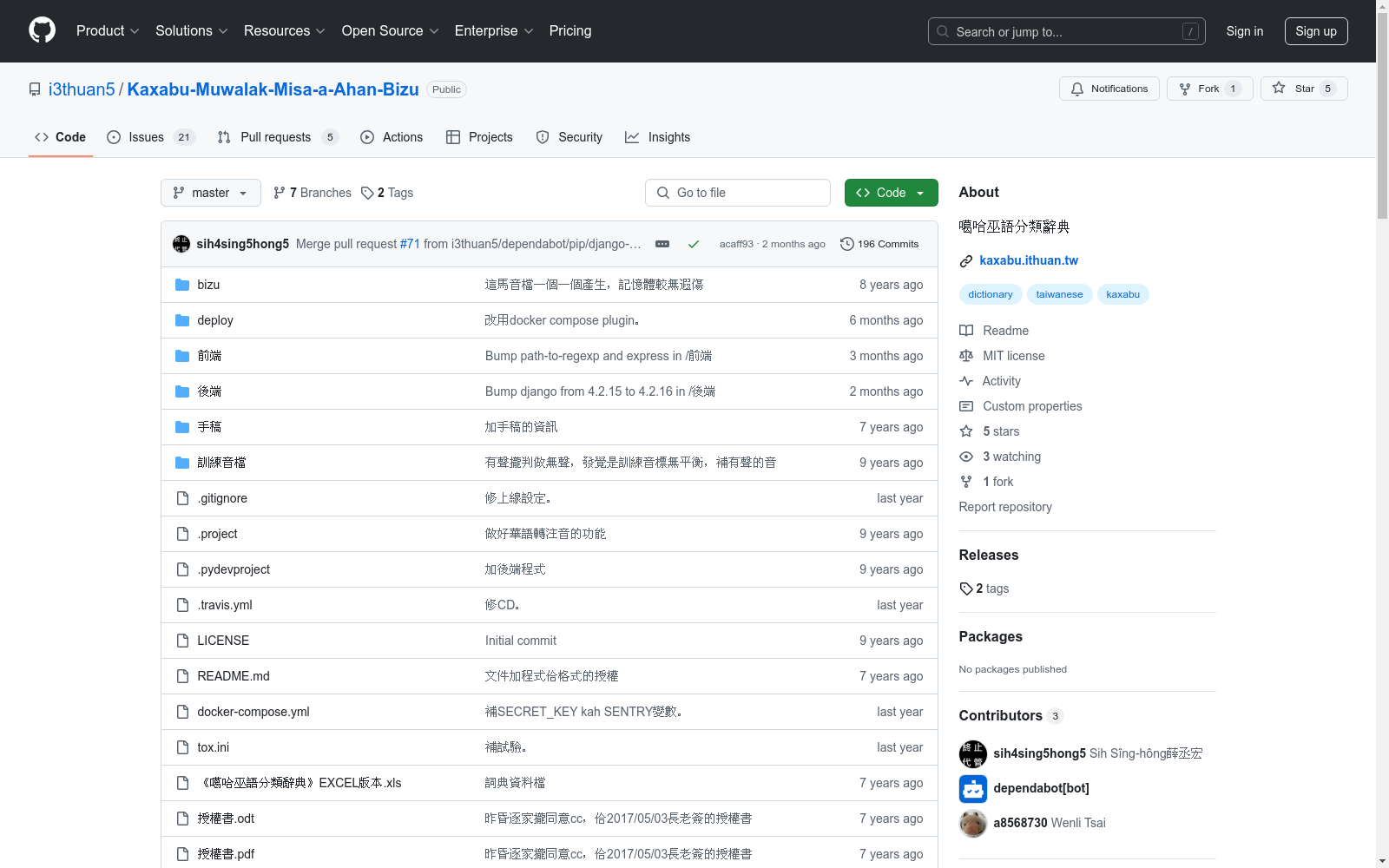Image resolution: width=1389 pixels, height=868 pixels.
Task: Click the deploy folder icon
Action: [x=182, y=320]
